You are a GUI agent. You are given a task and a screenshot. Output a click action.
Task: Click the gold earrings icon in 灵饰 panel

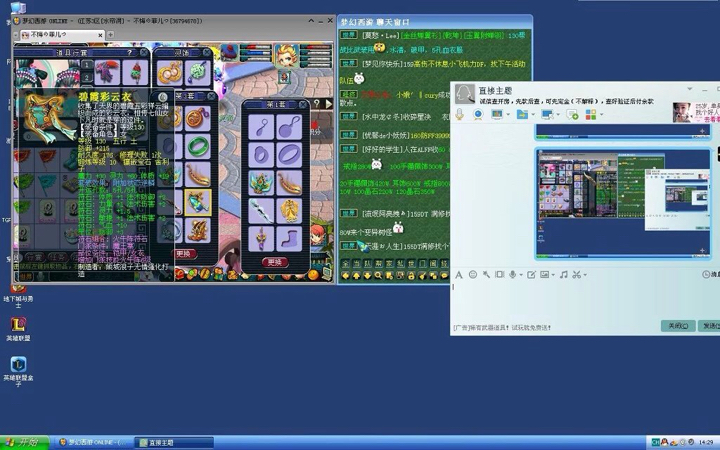point(169,73)
